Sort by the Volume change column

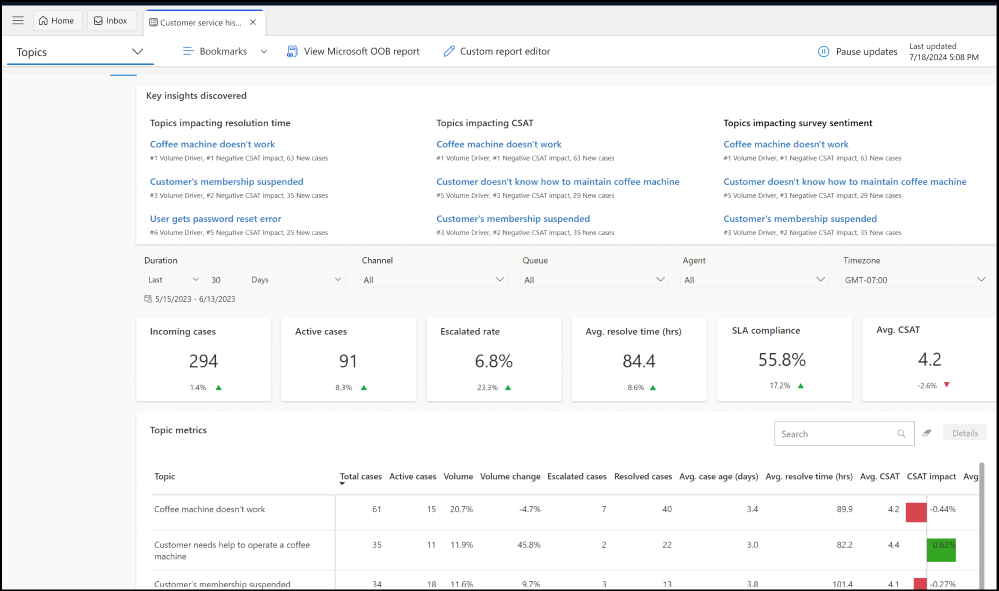click(x=510, y=476)
